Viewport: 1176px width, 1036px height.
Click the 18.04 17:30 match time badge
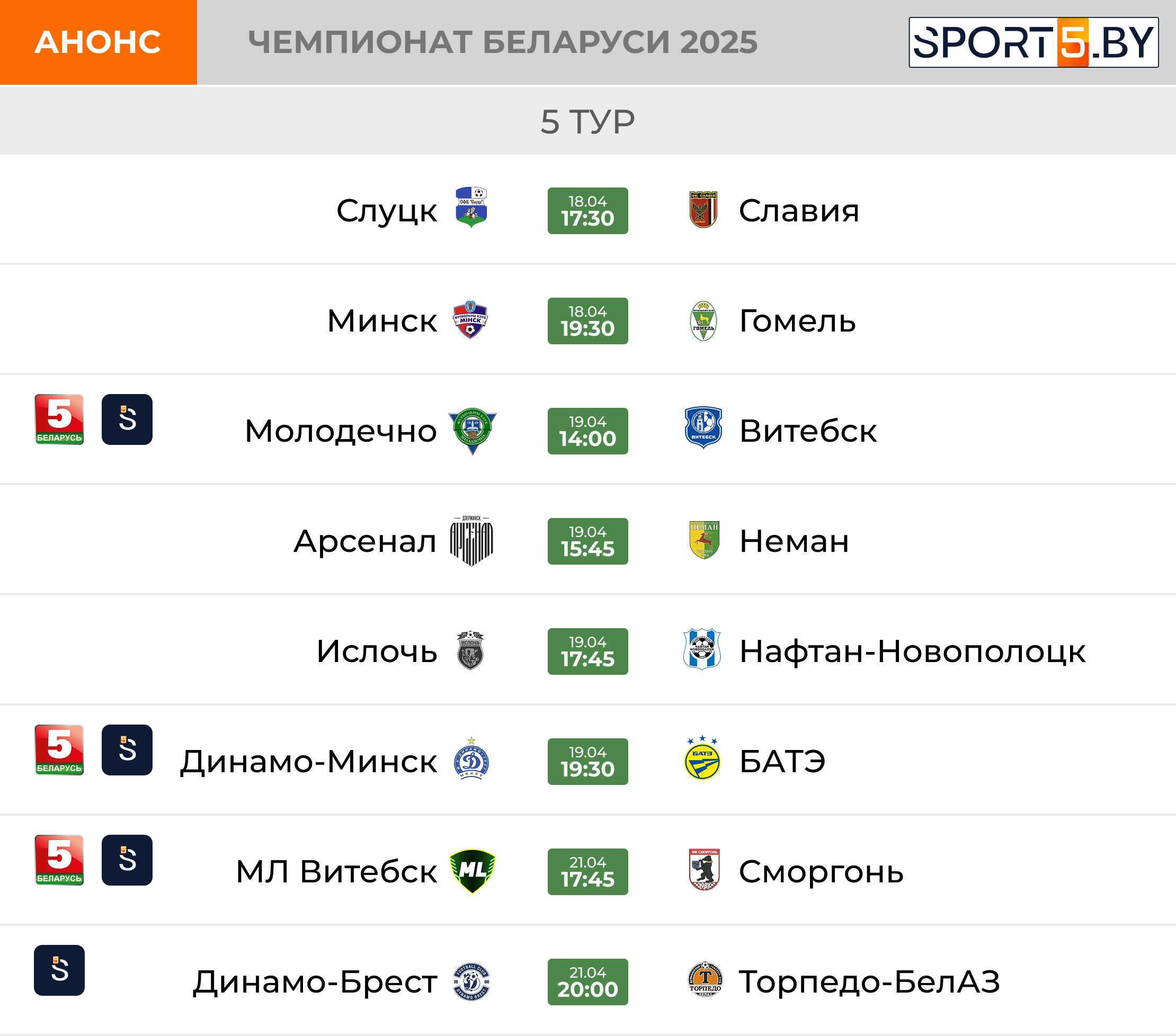click(587, 210)
